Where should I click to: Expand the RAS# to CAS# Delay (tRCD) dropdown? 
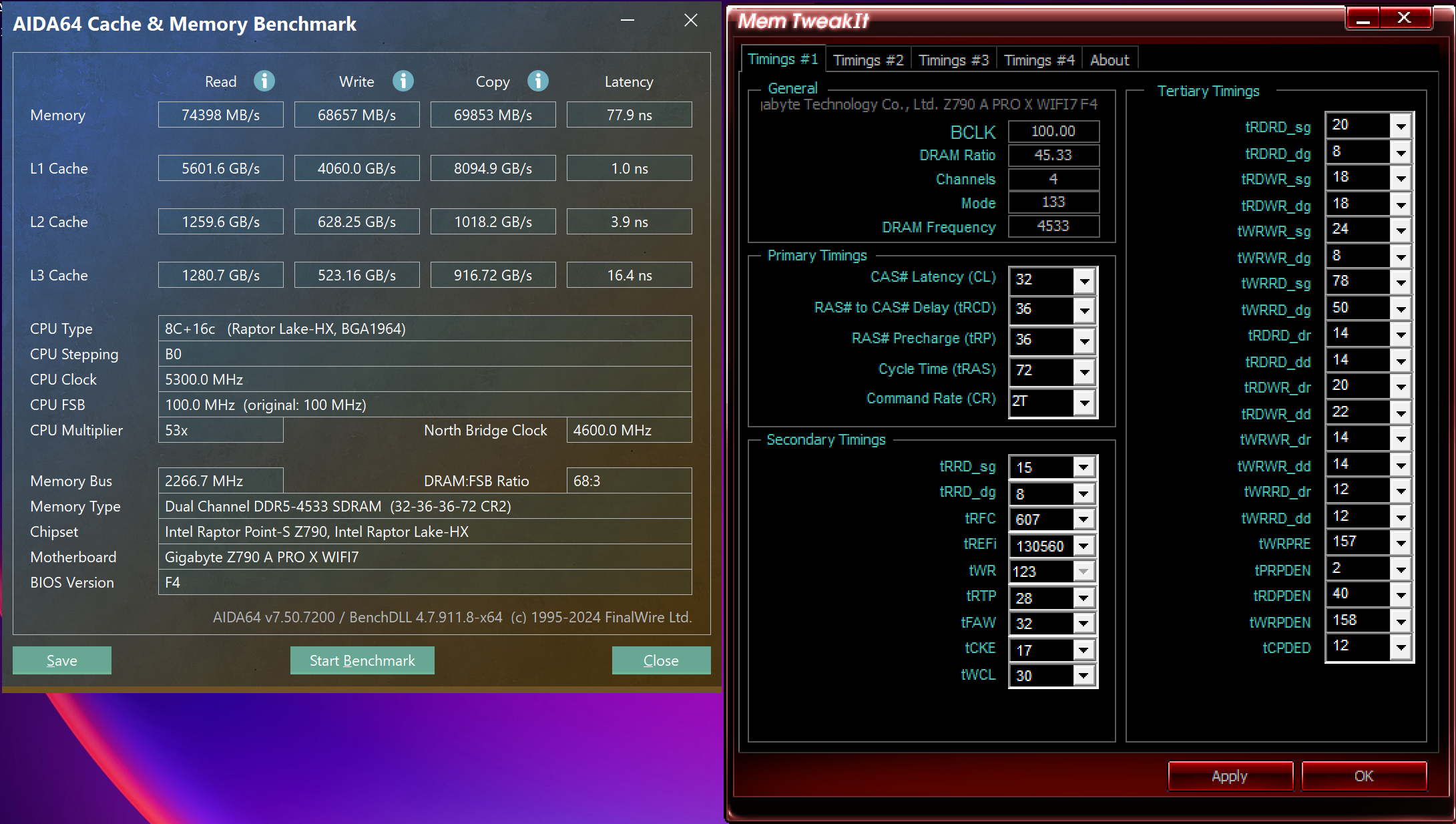(1085, 311)
